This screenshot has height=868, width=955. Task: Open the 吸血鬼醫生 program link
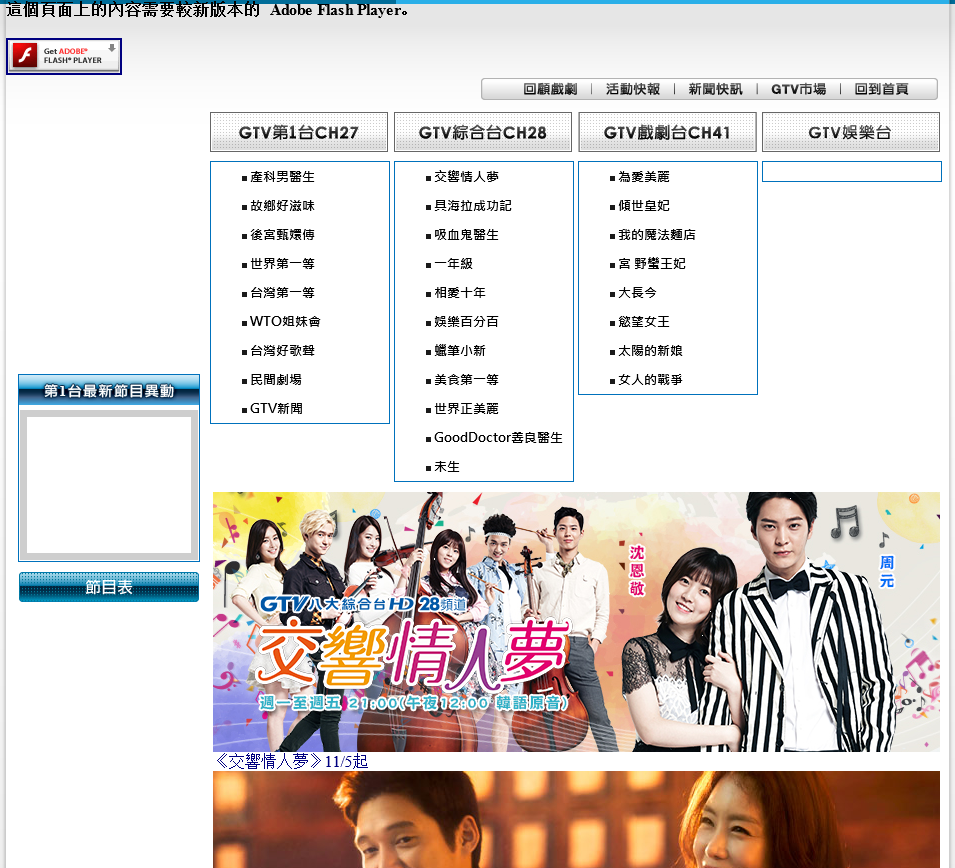click(467, 235)
